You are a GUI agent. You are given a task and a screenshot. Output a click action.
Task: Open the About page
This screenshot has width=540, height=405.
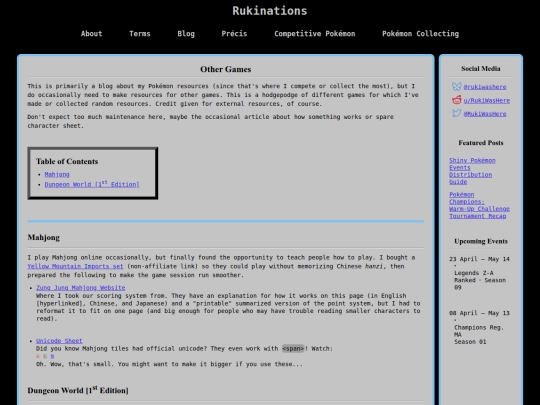pyautogui.click(x=92, y=34)
